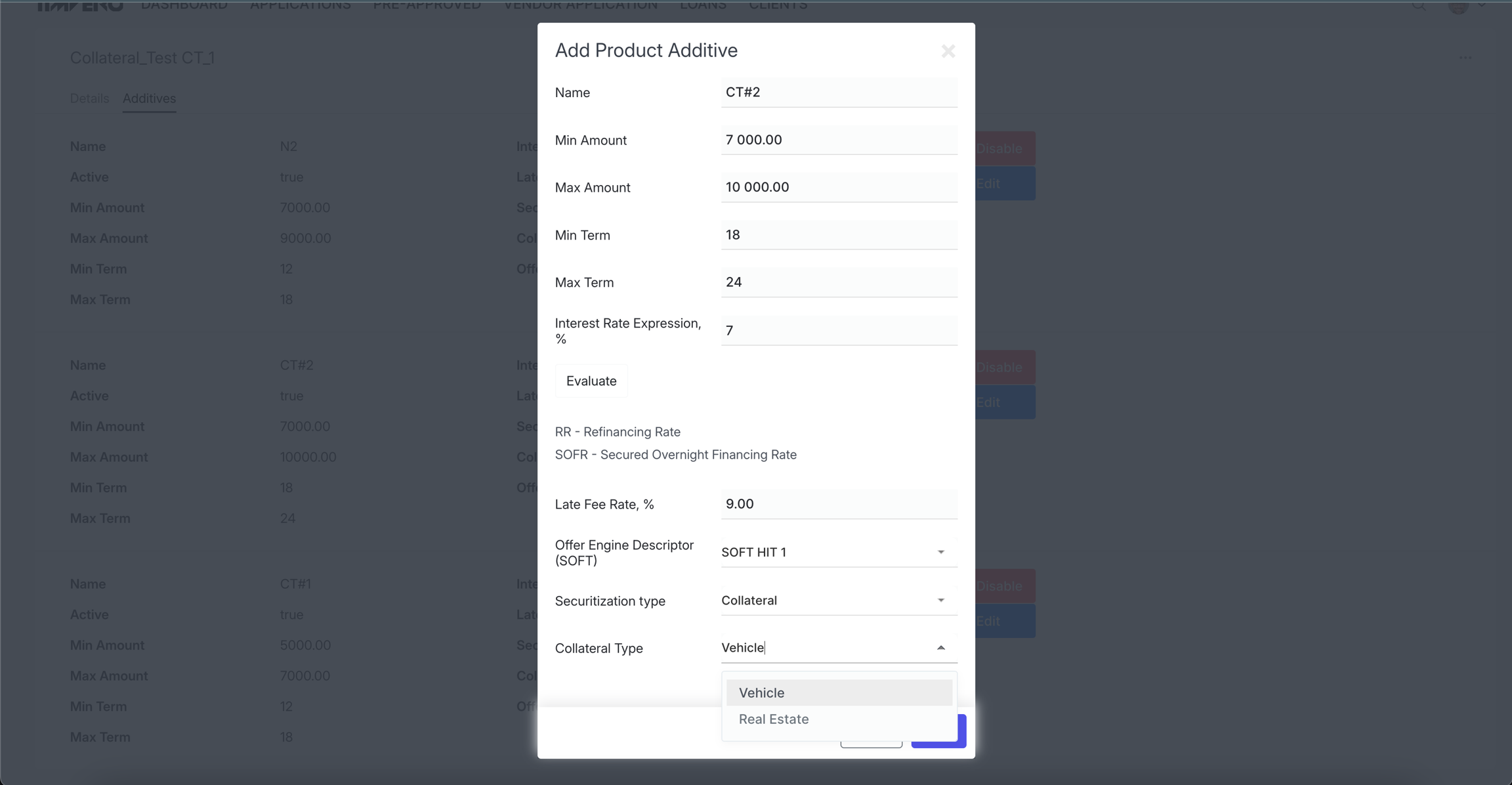Collapse the Collateral Type dropdown arrow

[940, 648]
